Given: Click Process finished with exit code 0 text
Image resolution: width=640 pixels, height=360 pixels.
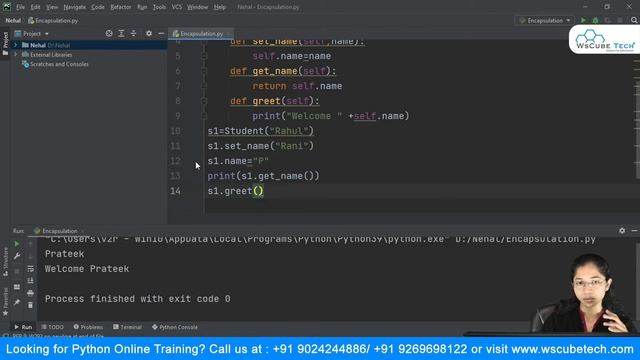Looking at the screenshot, I should click(138, 299).
